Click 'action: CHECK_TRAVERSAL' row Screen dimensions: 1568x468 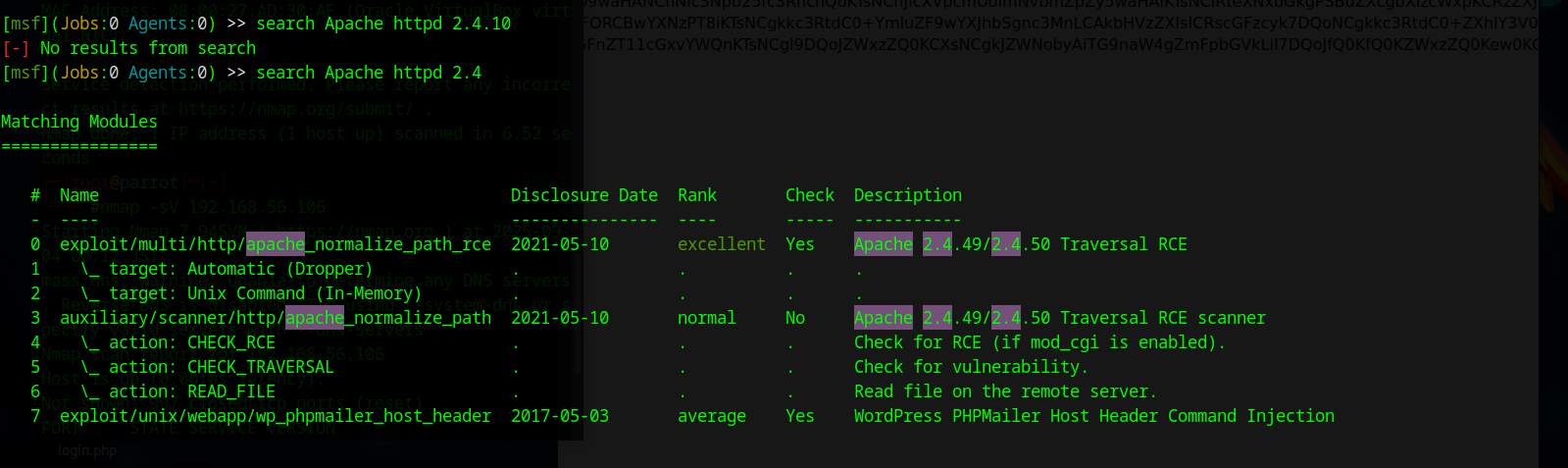click(207, 367)
